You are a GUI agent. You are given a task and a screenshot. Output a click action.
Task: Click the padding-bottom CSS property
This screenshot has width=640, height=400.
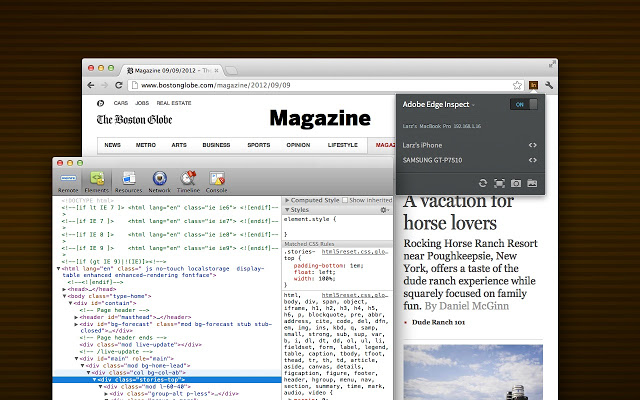tap(318, 266)
